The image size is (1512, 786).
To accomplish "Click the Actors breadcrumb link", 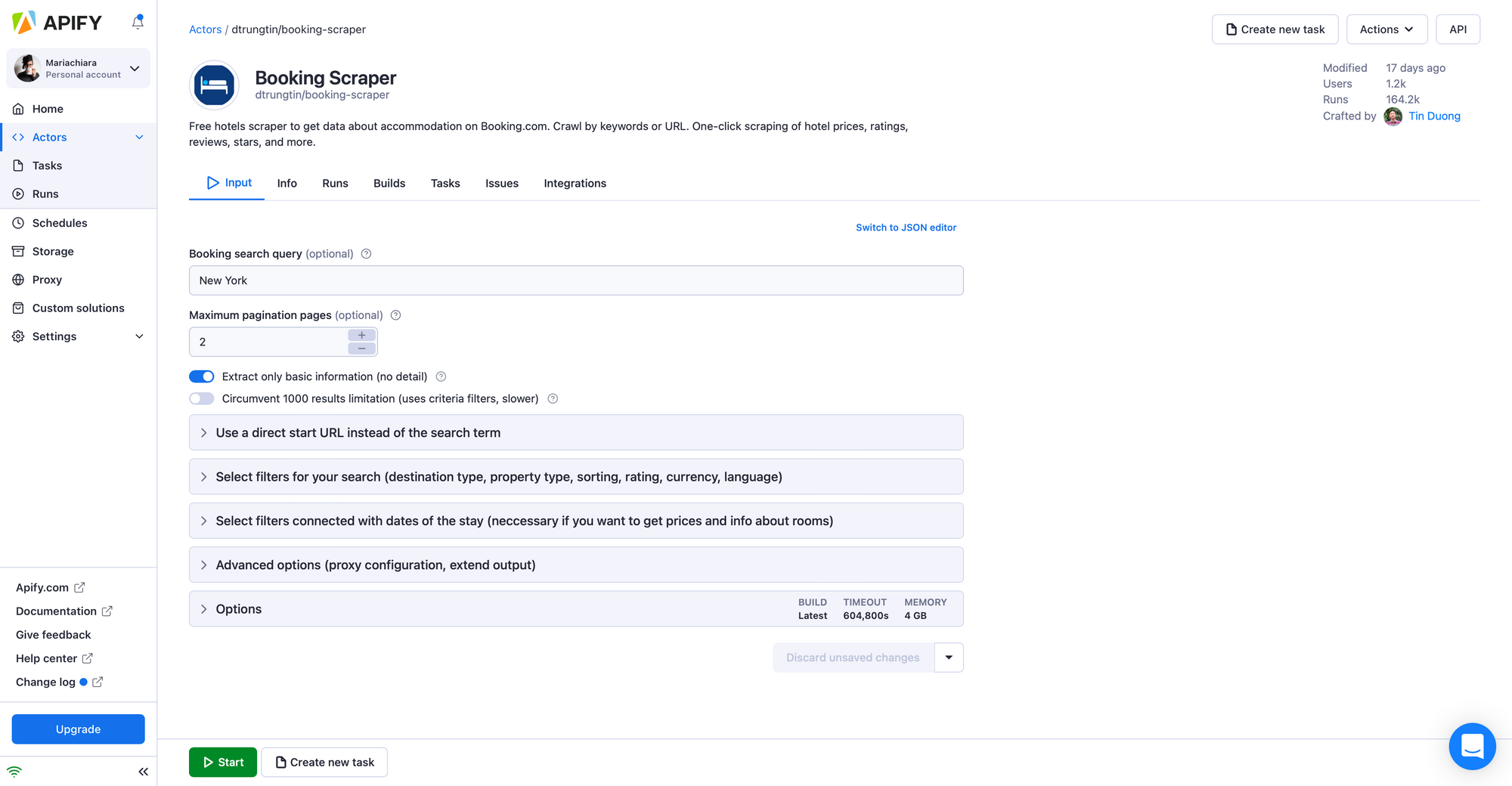I will tap(205, 29).
